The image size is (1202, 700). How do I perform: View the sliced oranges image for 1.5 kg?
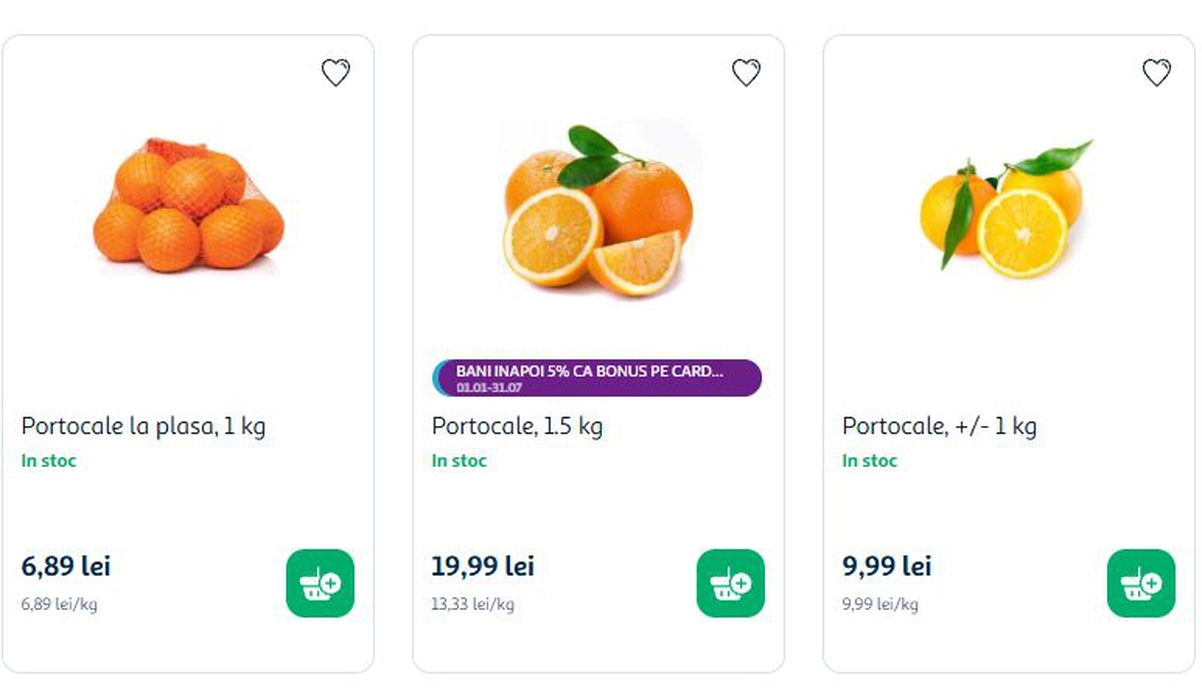coord(598,211)
